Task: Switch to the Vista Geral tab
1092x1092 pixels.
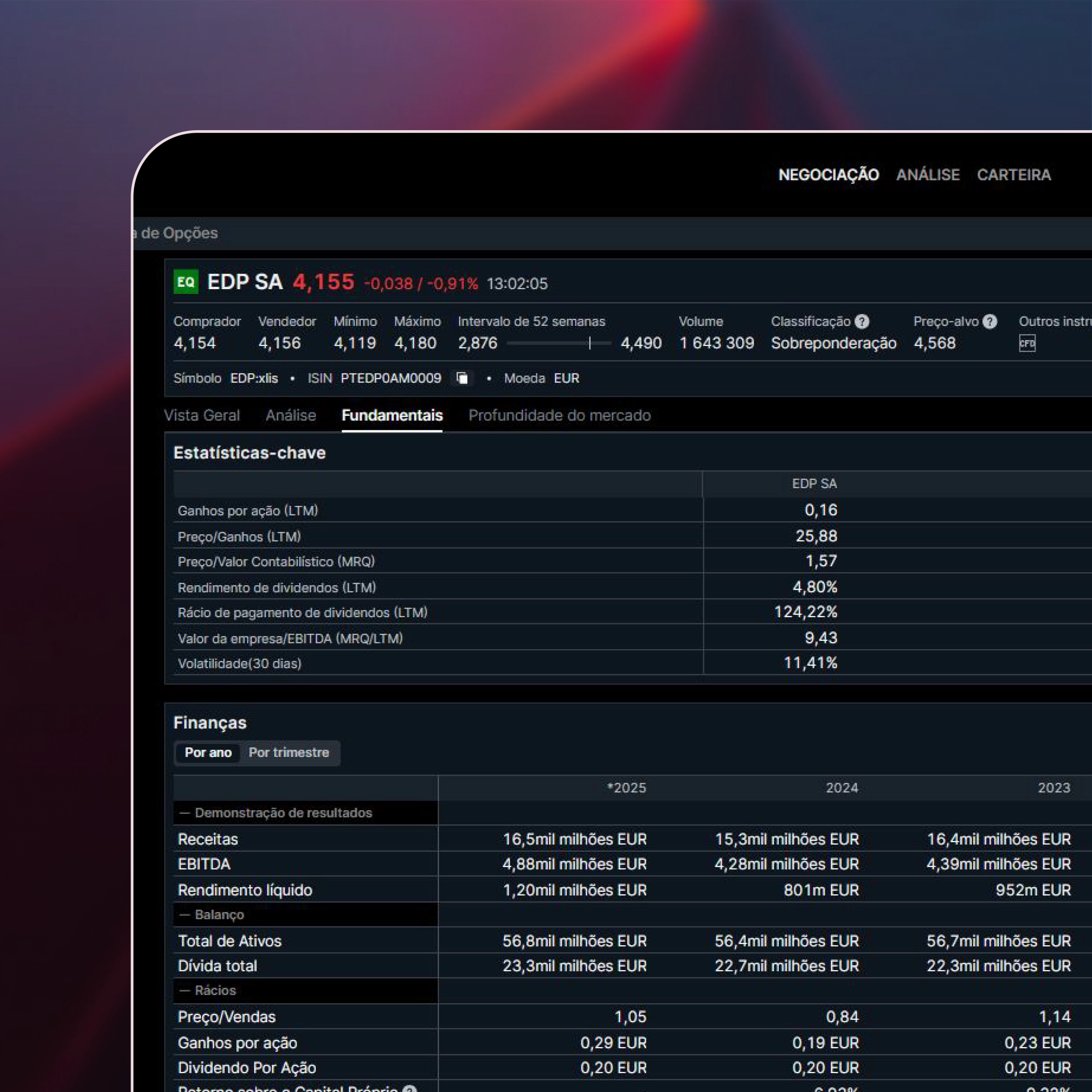Action: tap(202, 415)
